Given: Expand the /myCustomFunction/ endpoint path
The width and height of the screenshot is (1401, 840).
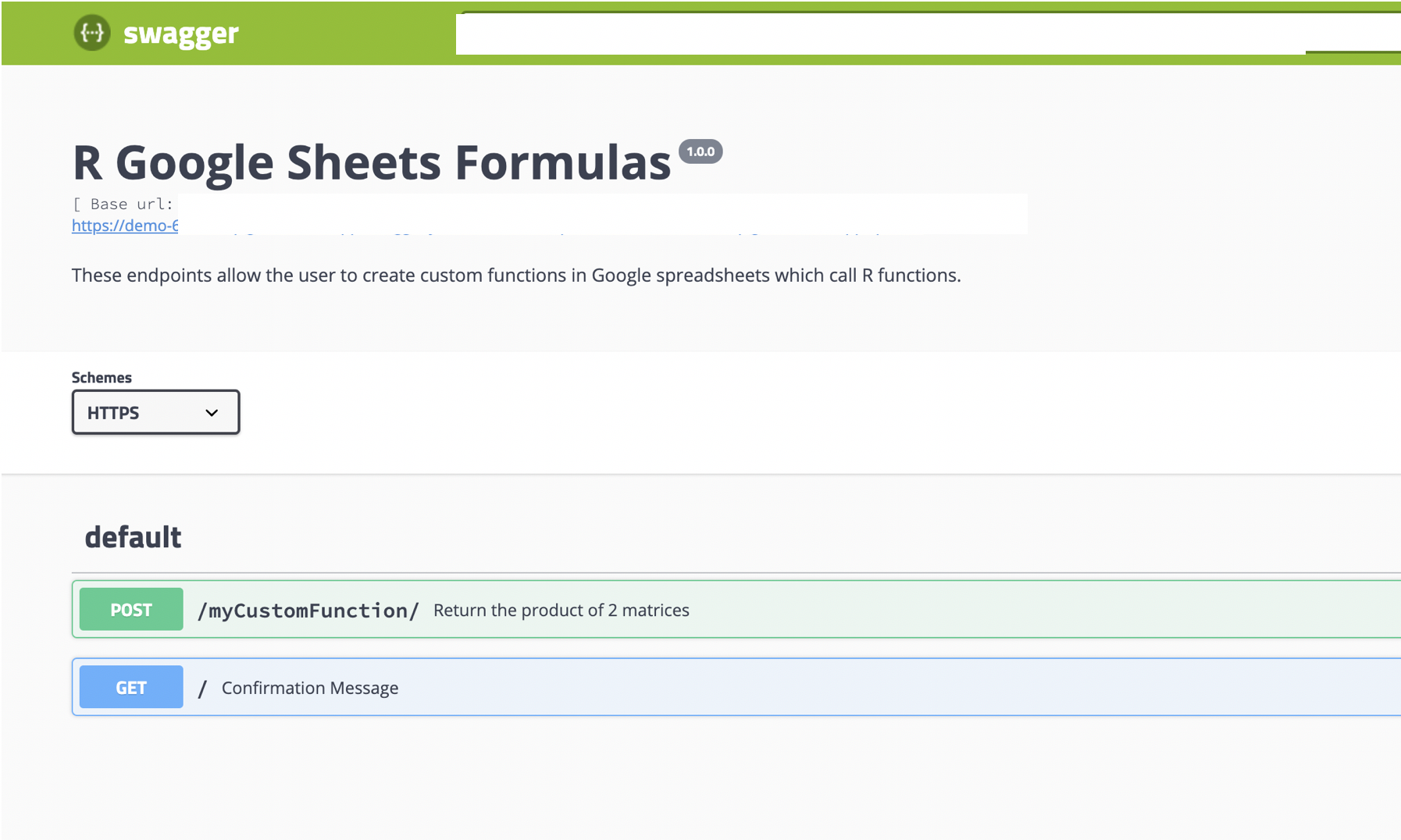Looking at the screenshot, I should [308, 610].
